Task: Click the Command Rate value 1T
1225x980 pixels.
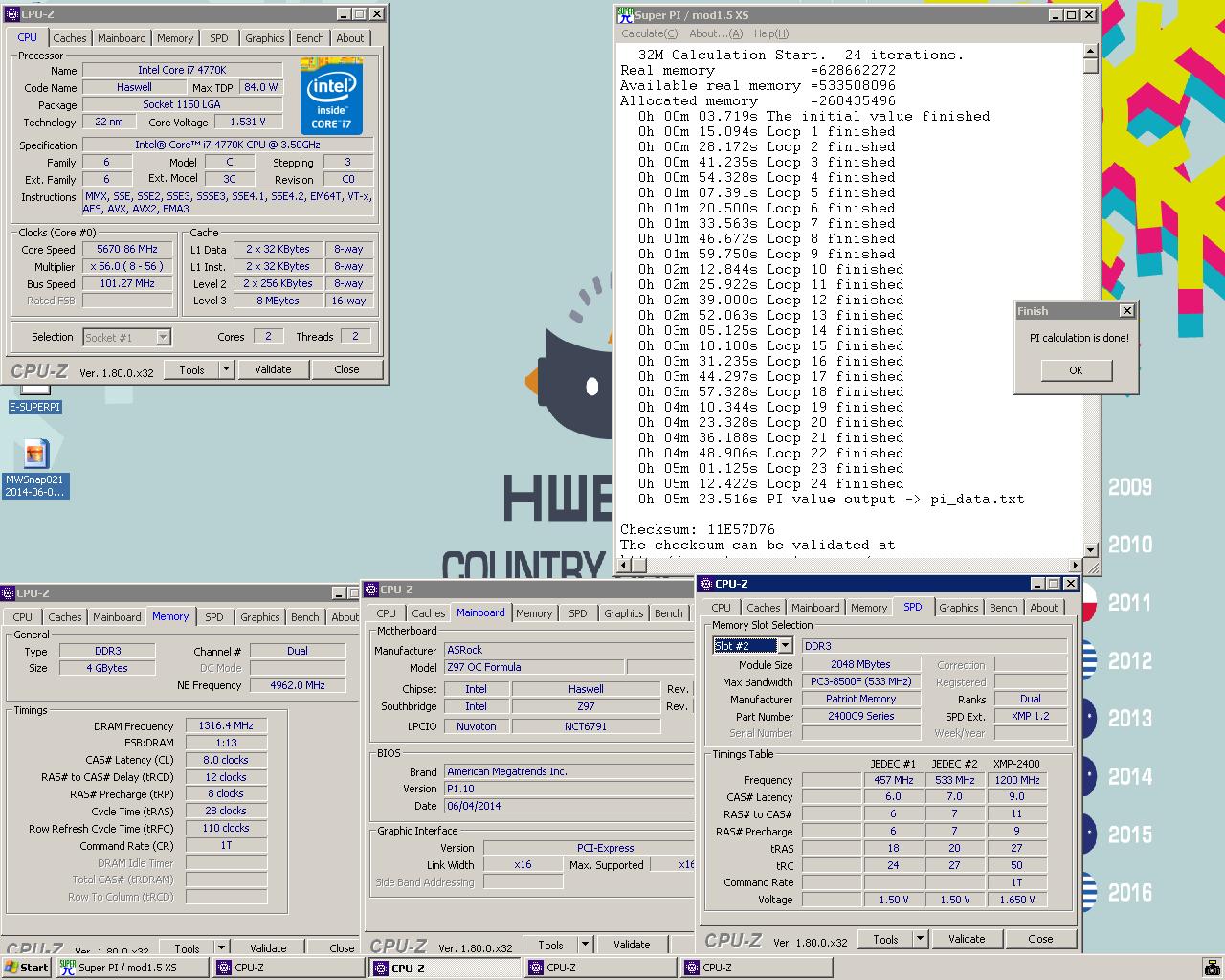Action: click(226, 845)
